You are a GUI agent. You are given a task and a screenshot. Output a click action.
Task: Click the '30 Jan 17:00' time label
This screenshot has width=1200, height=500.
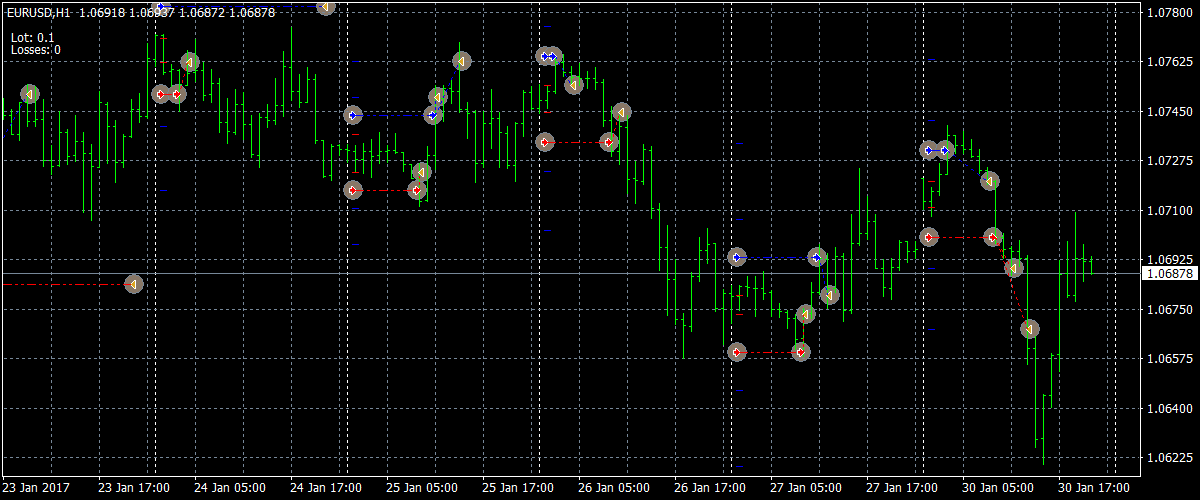1094,489
